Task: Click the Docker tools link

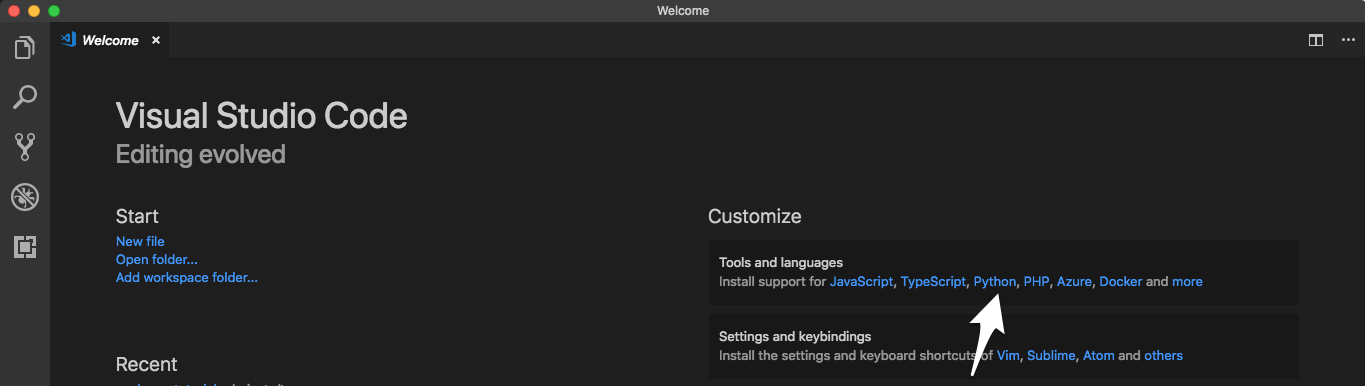Action: point(1120,282)
